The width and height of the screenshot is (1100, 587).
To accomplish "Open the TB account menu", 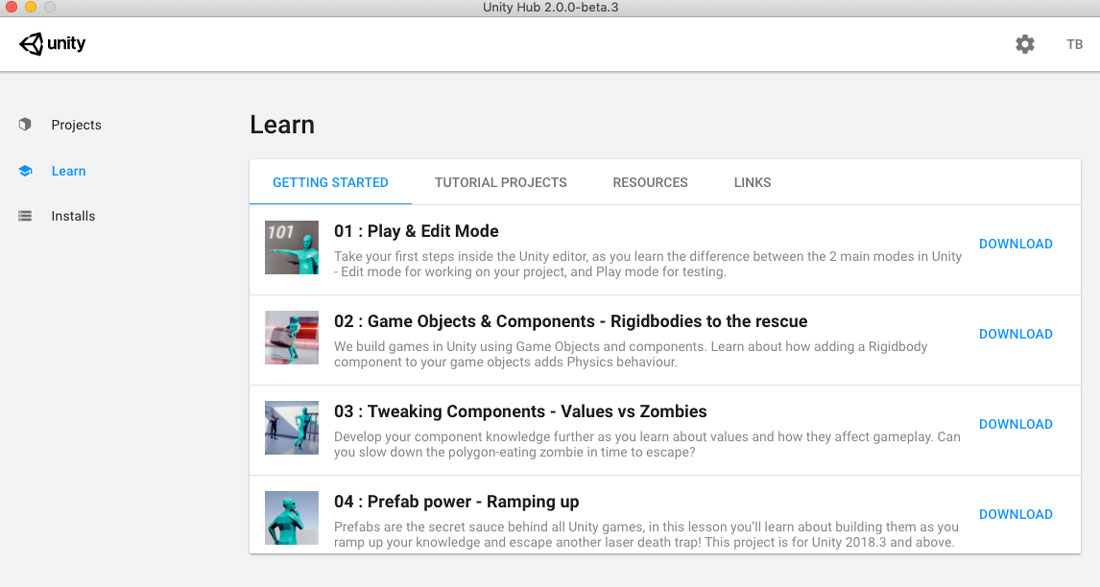I will pyautogui.click(x=1074, y=44).
